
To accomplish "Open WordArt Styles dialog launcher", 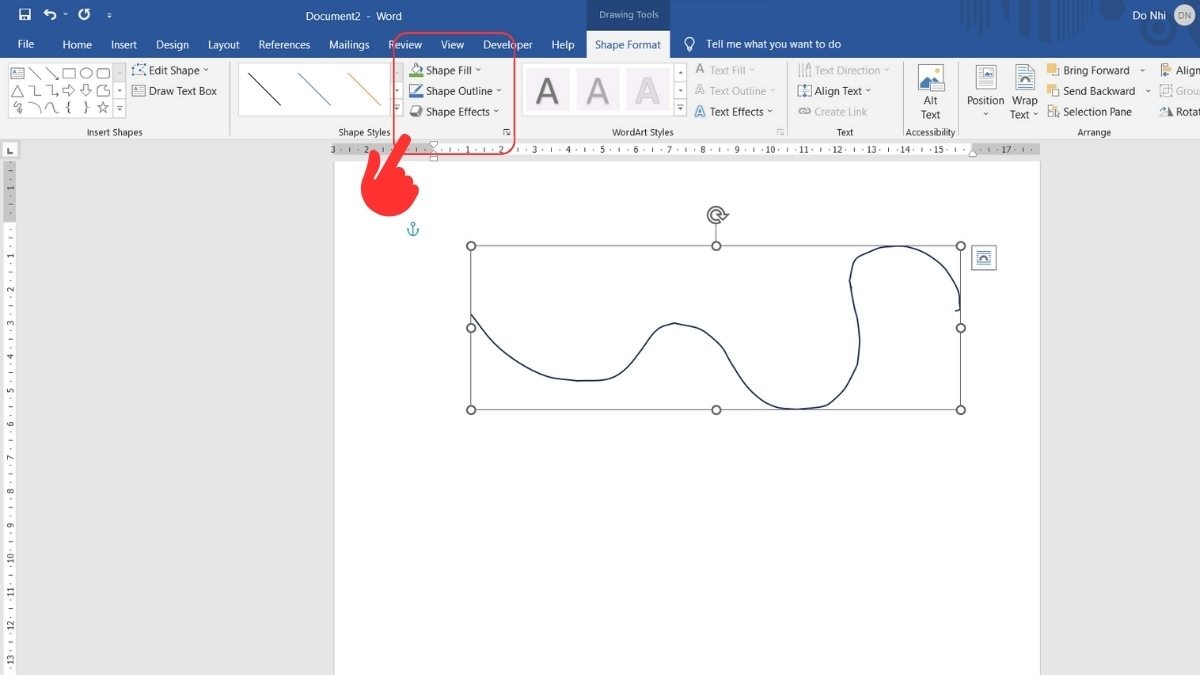I will (x=780, y=132).
